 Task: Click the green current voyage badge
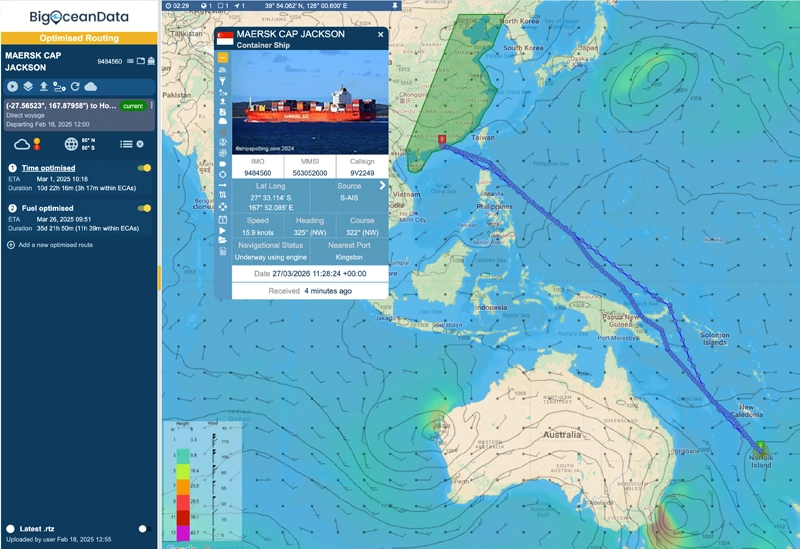tap(133, 105)
